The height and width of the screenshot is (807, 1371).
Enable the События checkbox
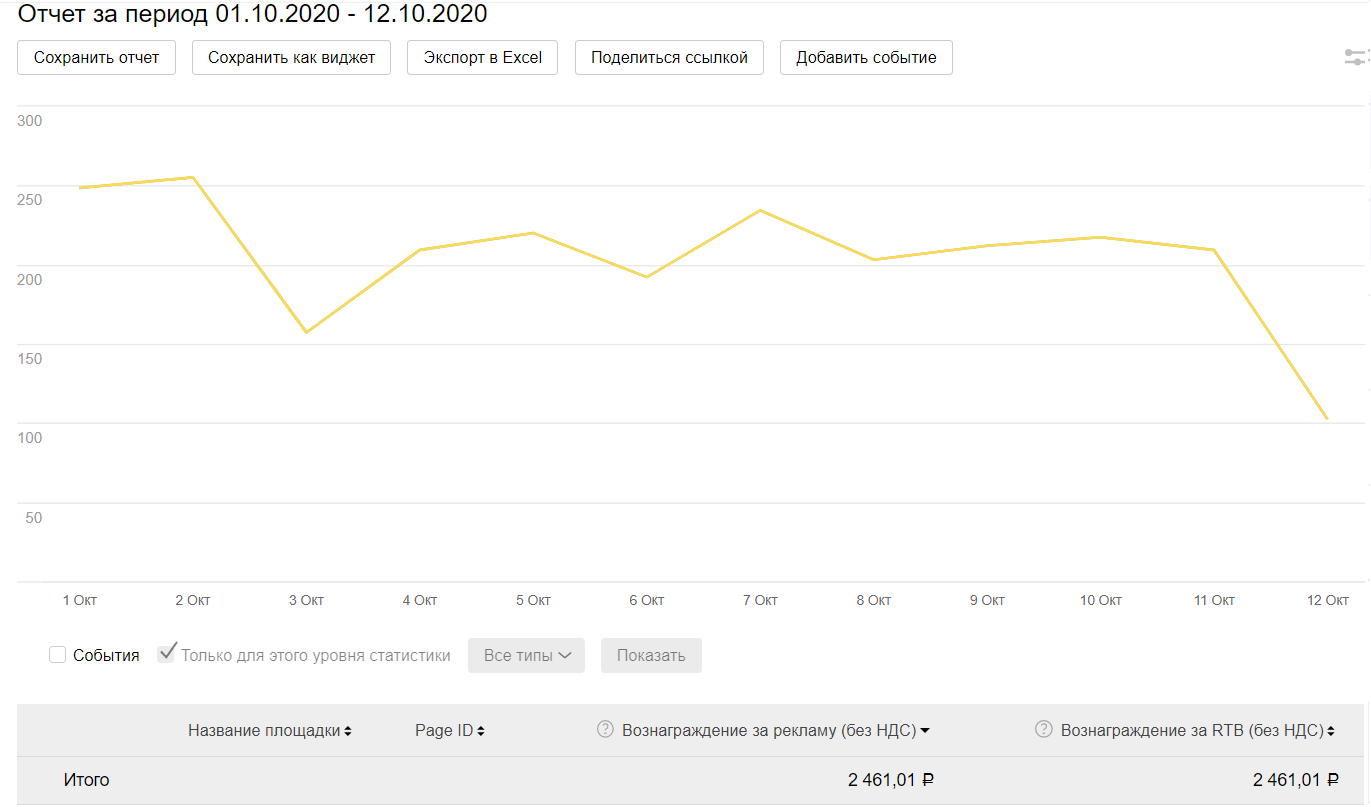coord(58,656)
